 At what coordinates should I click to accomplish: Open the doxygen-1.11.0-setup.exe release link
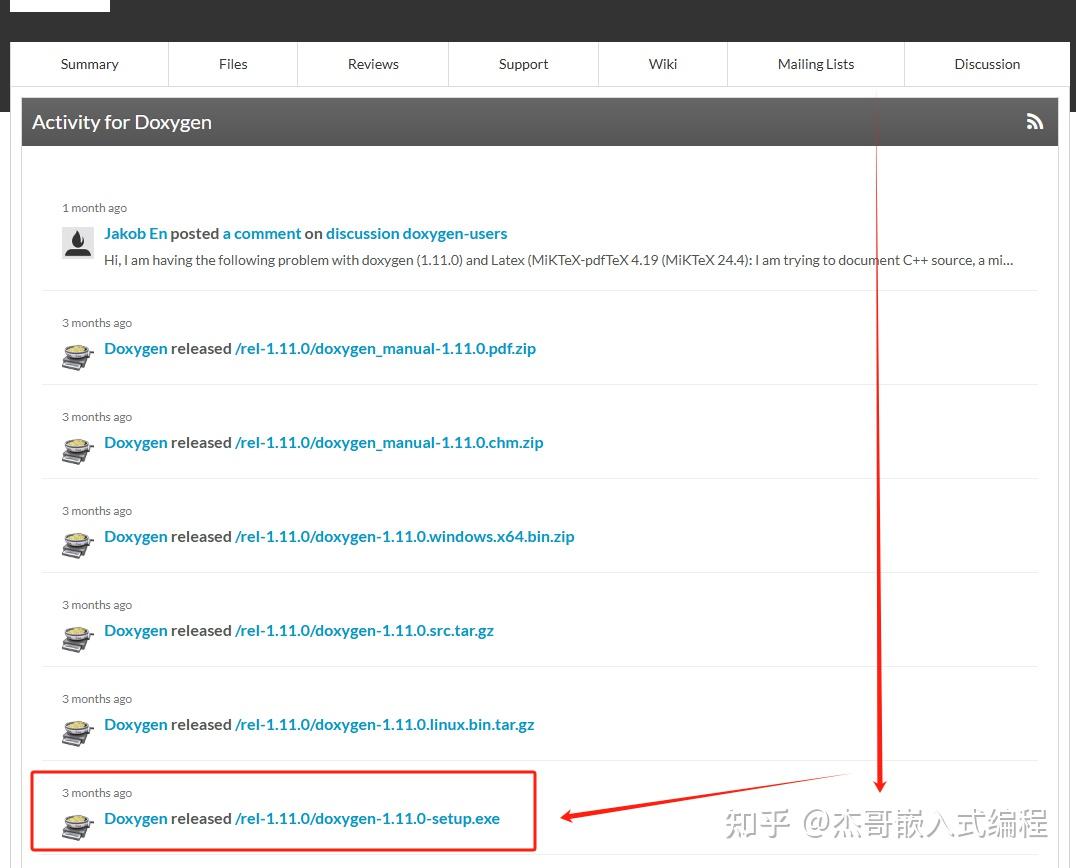[368, 817]
